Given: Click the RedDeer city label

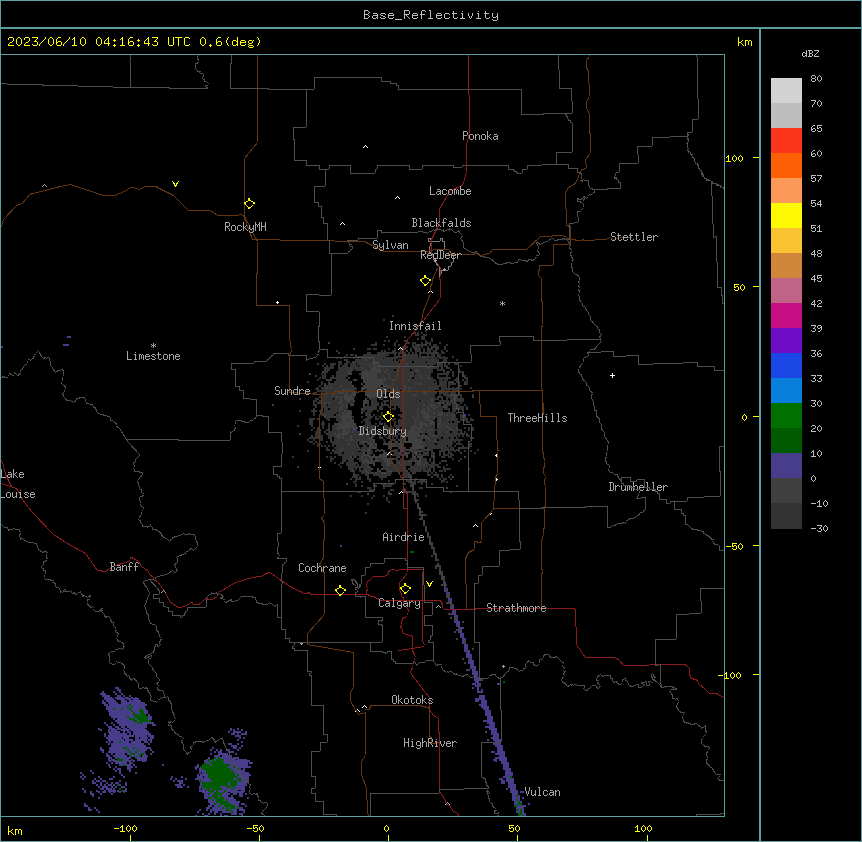Looking at the screenshot, I should [x=440, y=255].
